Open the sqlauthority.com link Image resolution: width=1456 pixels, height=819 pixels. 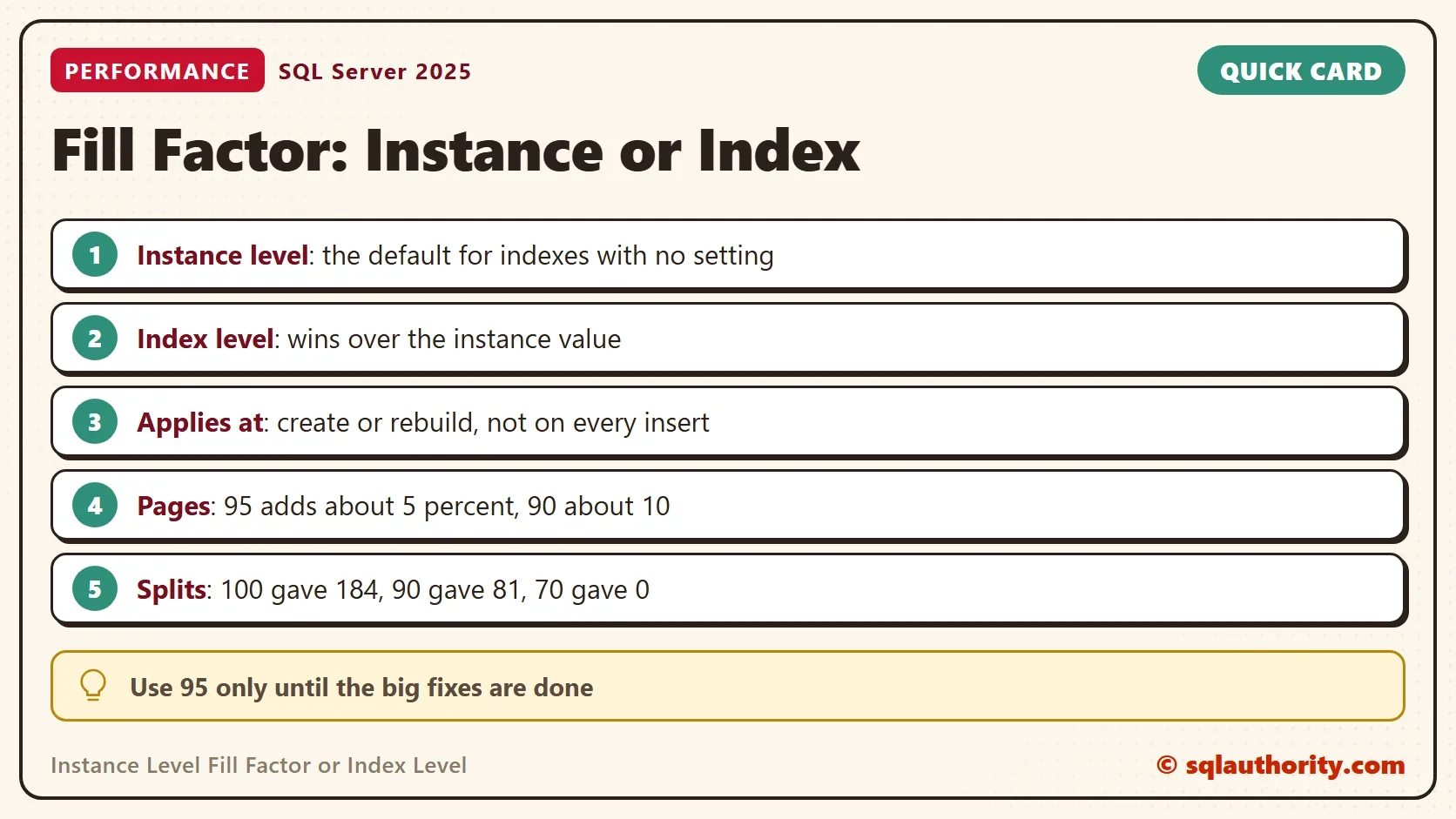pyautogui.click(x=1294, y=765)
